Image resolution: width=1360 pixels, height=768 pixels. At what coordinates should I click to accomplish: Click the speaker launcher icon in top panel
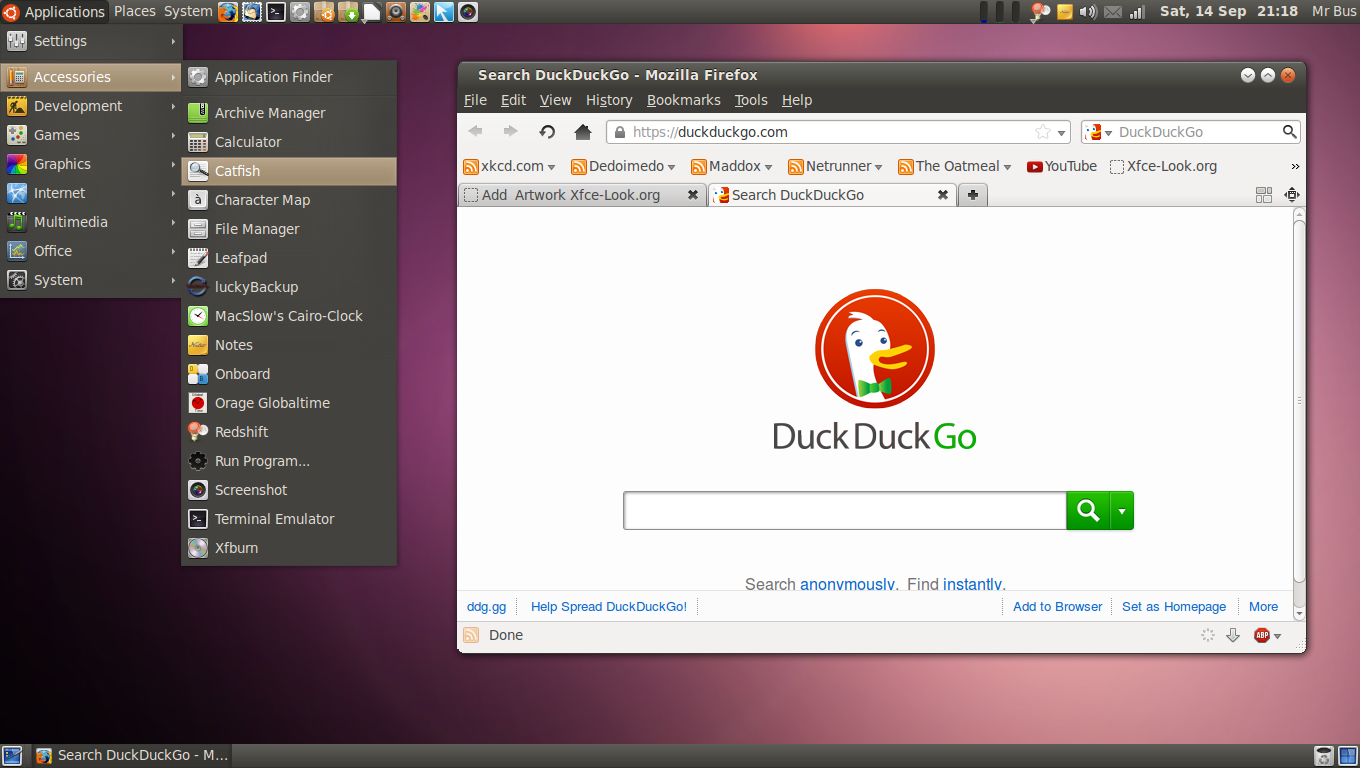click(x=396, y=12)
